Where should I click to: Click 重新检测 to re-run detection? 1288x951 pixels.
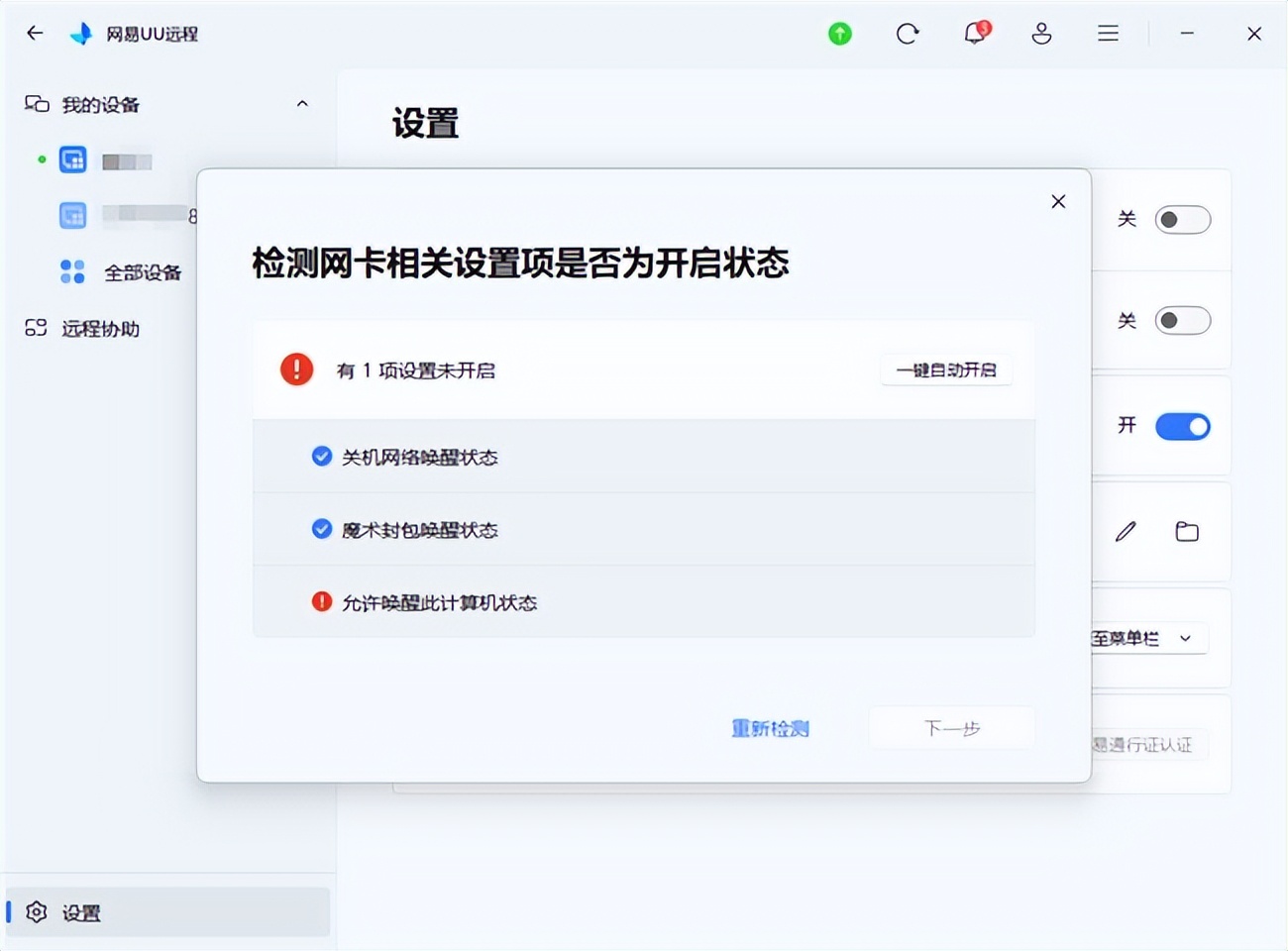point(770,728)
